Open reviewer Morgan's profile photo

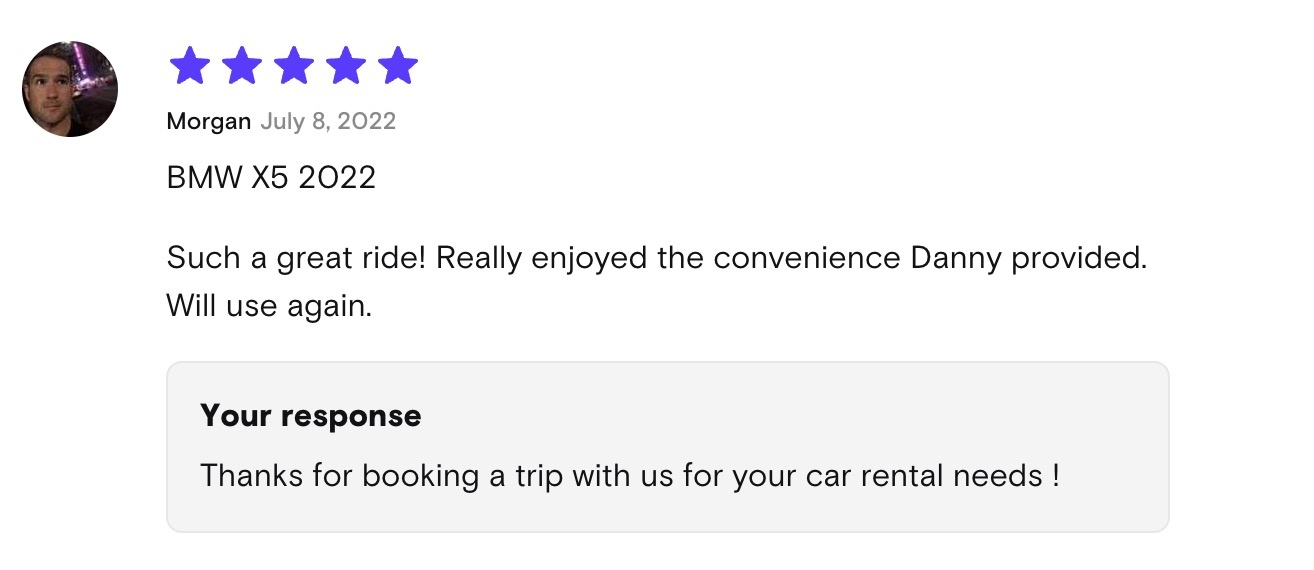[x=70, y=89]
